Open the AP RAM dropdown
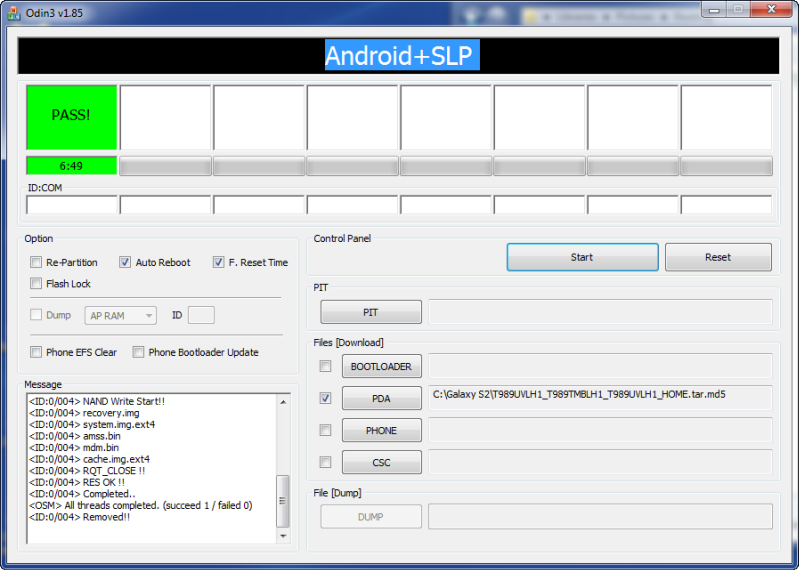 click(x=120, y=315)
